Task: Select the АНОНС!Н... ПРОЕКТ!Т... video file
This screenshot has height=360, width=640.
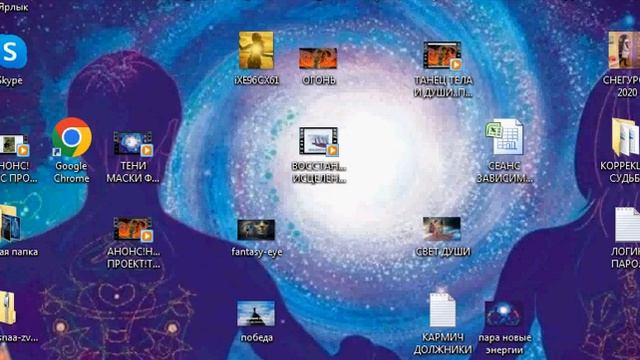Action: (x=133, y=229)
